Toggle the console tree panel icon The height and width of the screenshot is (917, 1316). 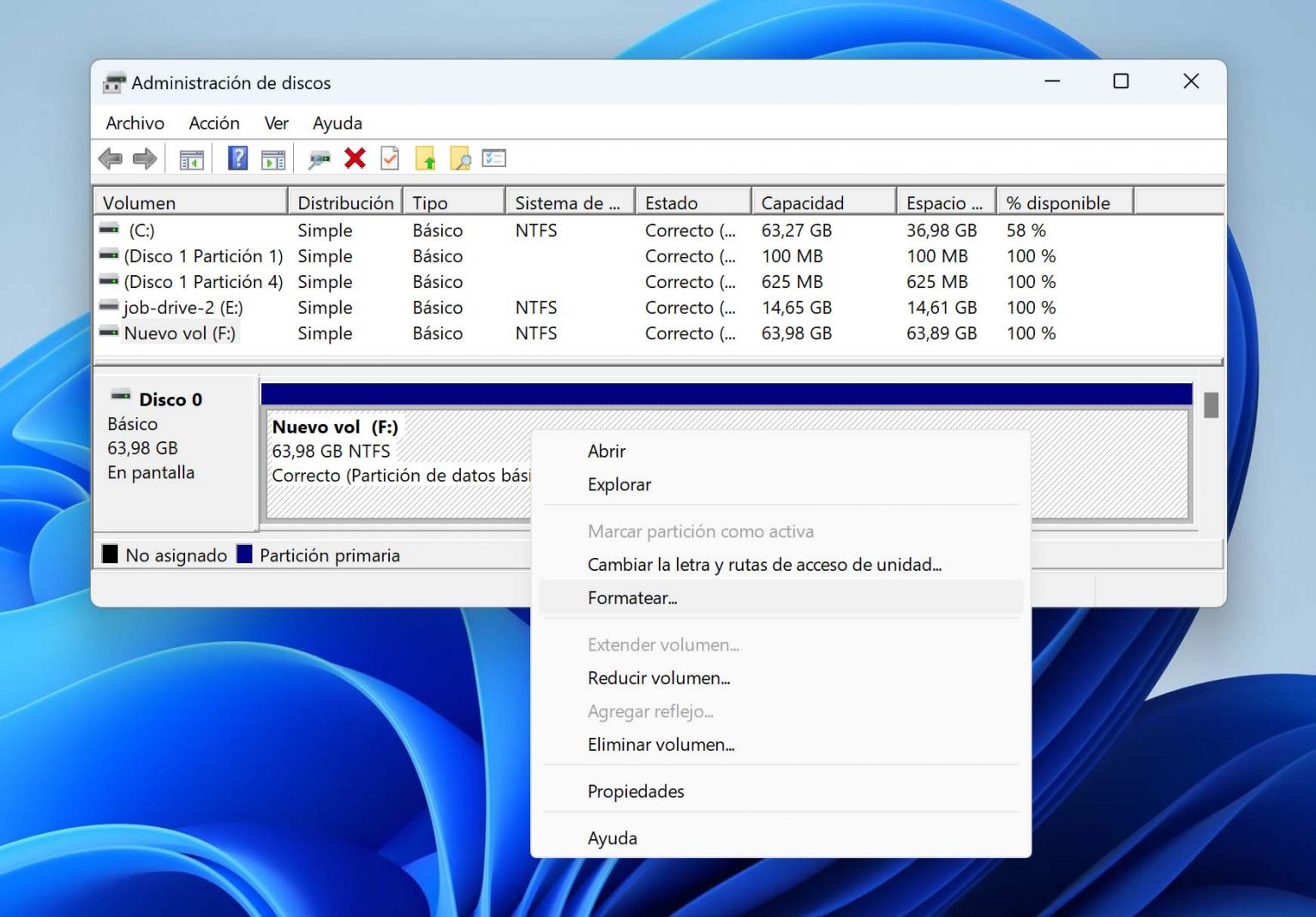tap(190, 158)
